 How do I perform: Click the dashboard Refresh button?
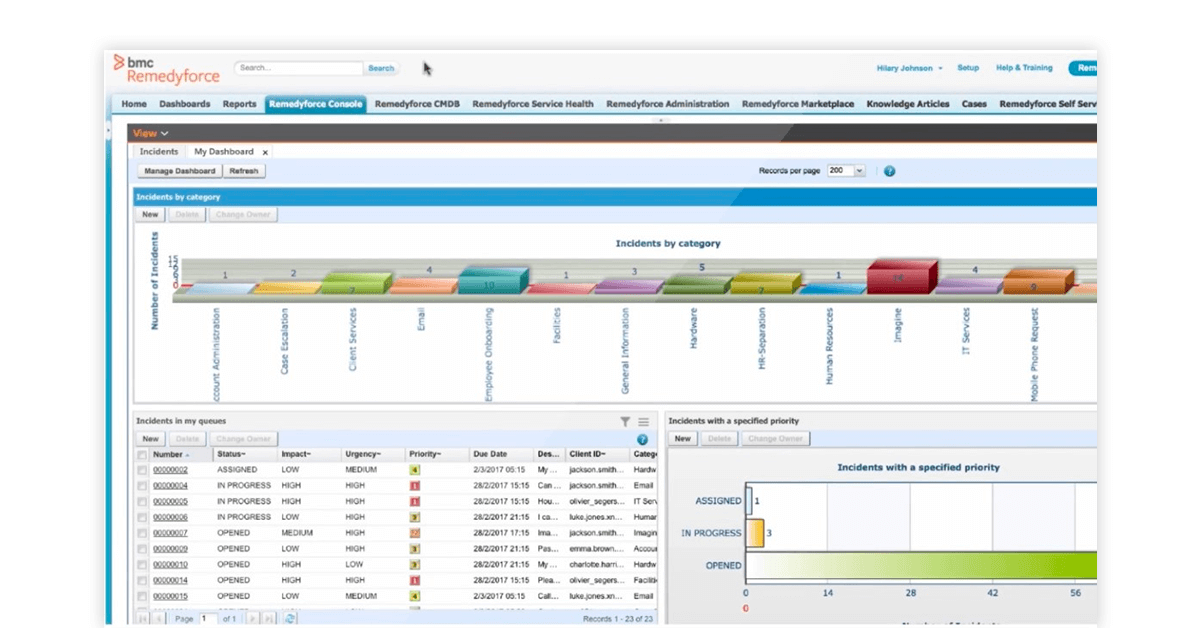[x=244, y=171]
